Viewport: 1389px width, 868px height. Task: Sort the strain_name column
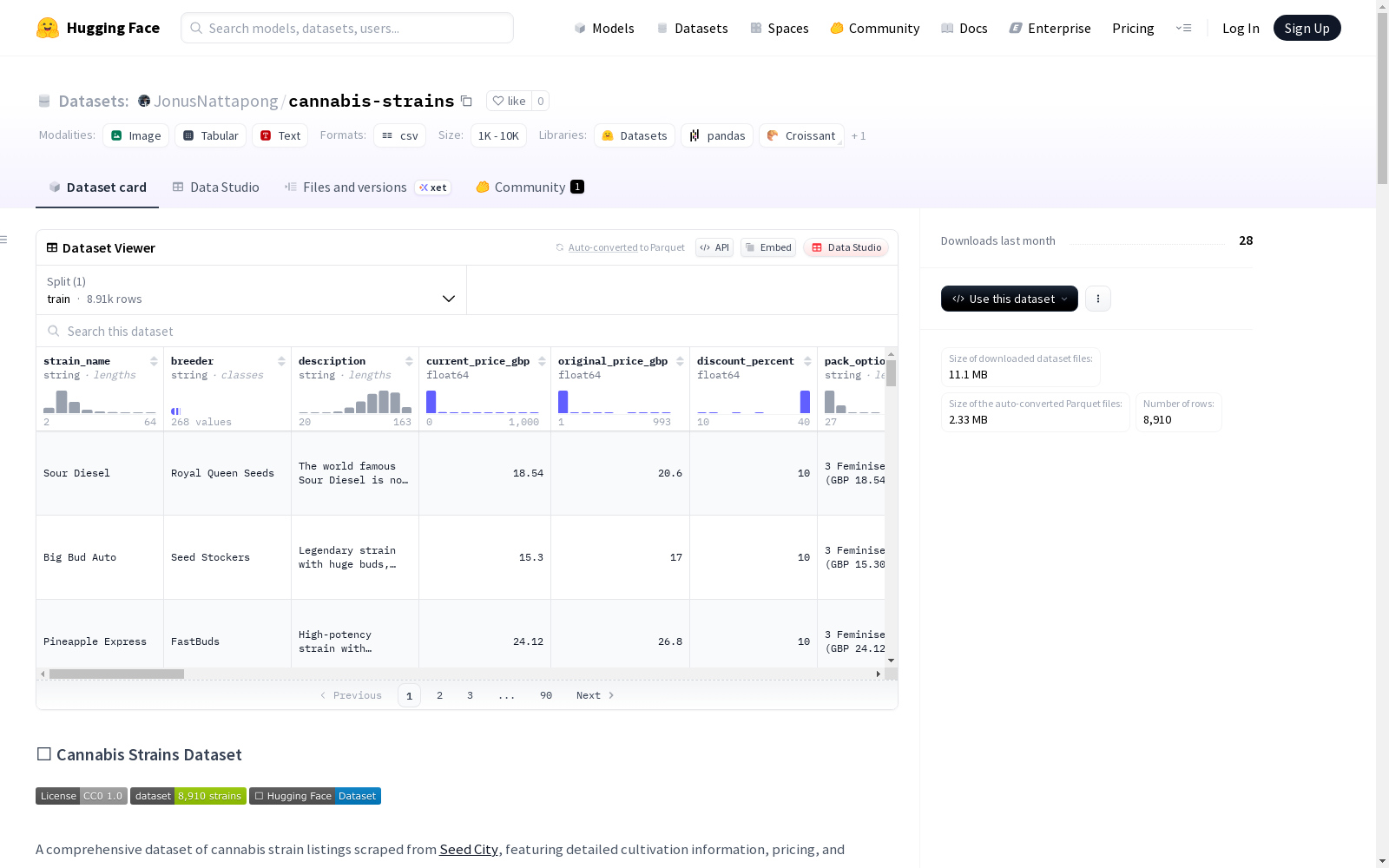click(x=154, y=361)
